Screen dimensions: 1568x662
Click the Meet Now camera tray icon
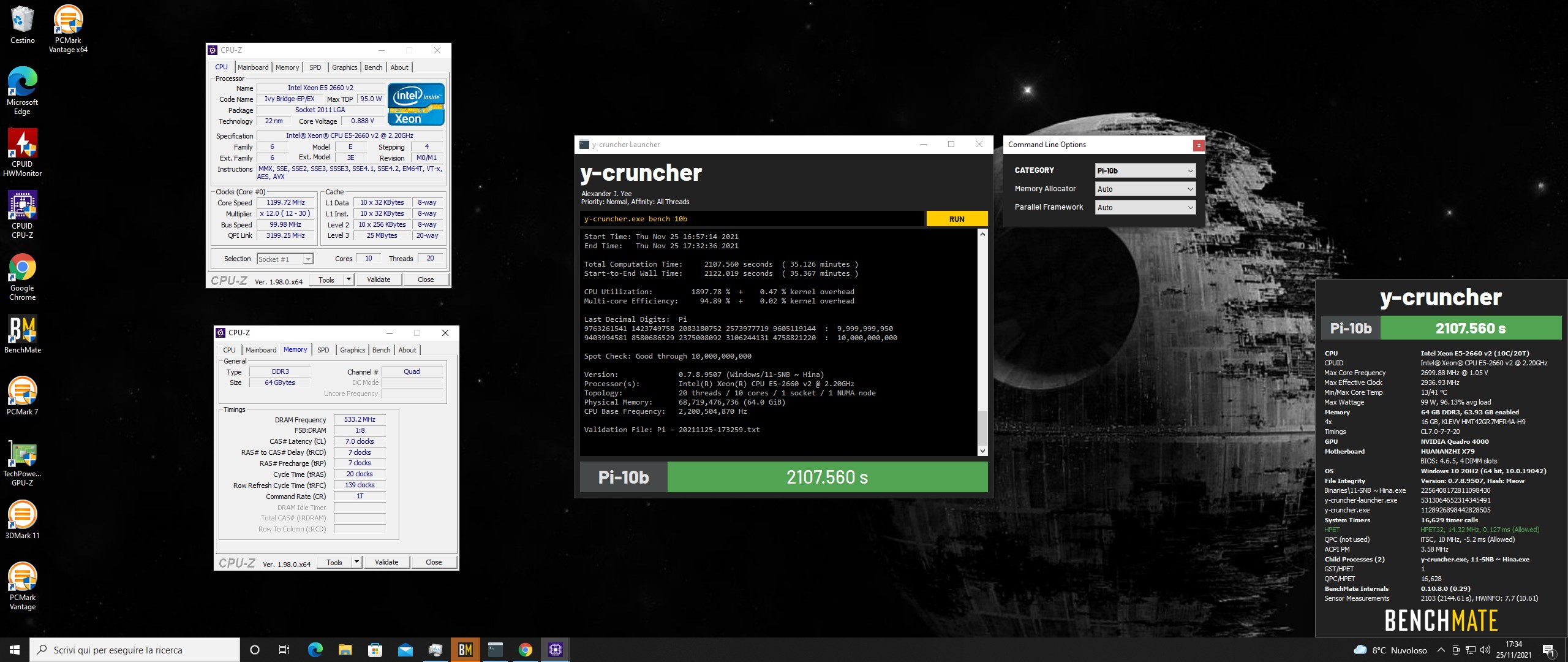click(x=1456, y=650)
